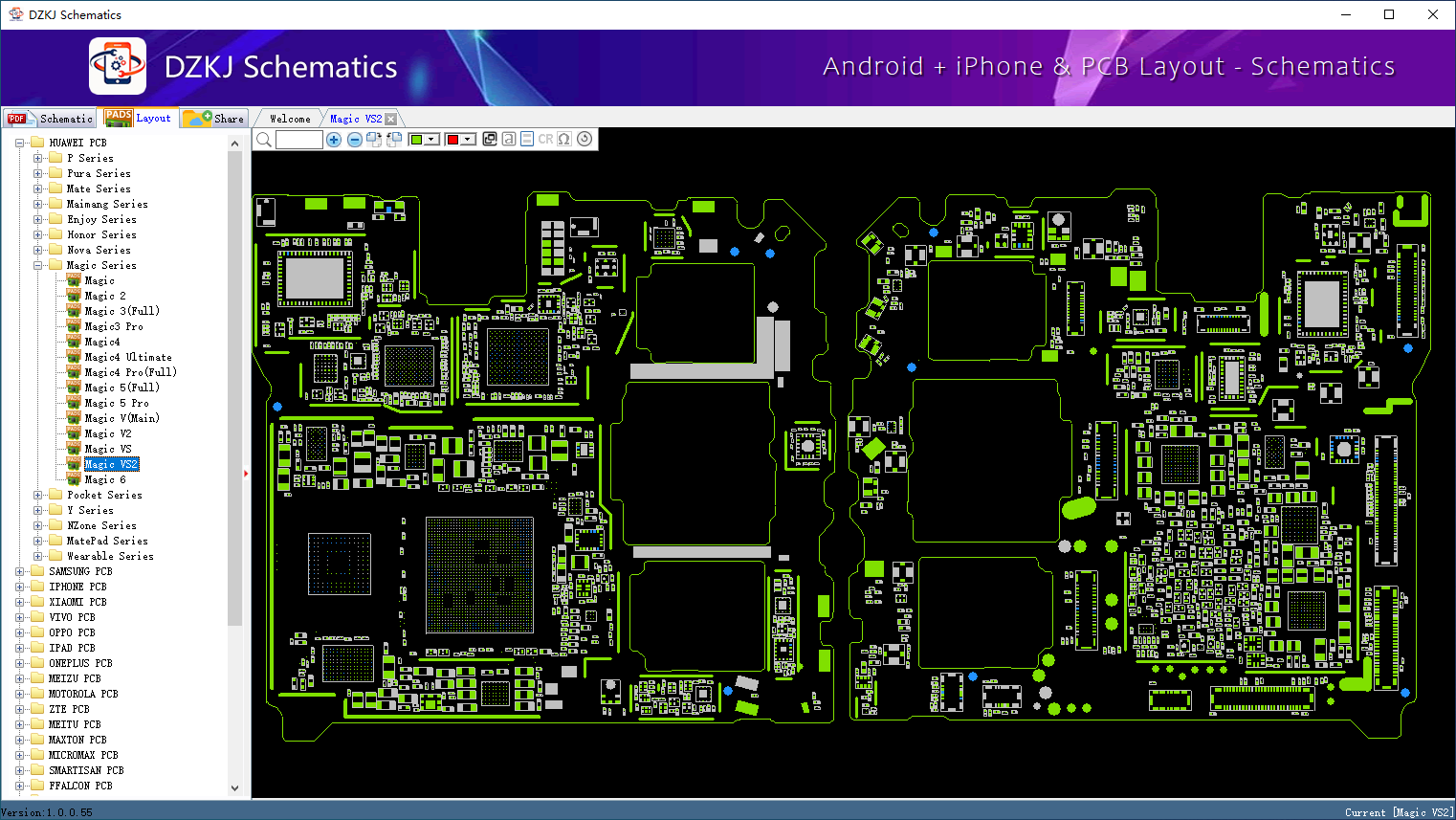Screen dimensions: 1456x820
Task: Rotate the board view clockwise
Action: (x=374, y=140)
